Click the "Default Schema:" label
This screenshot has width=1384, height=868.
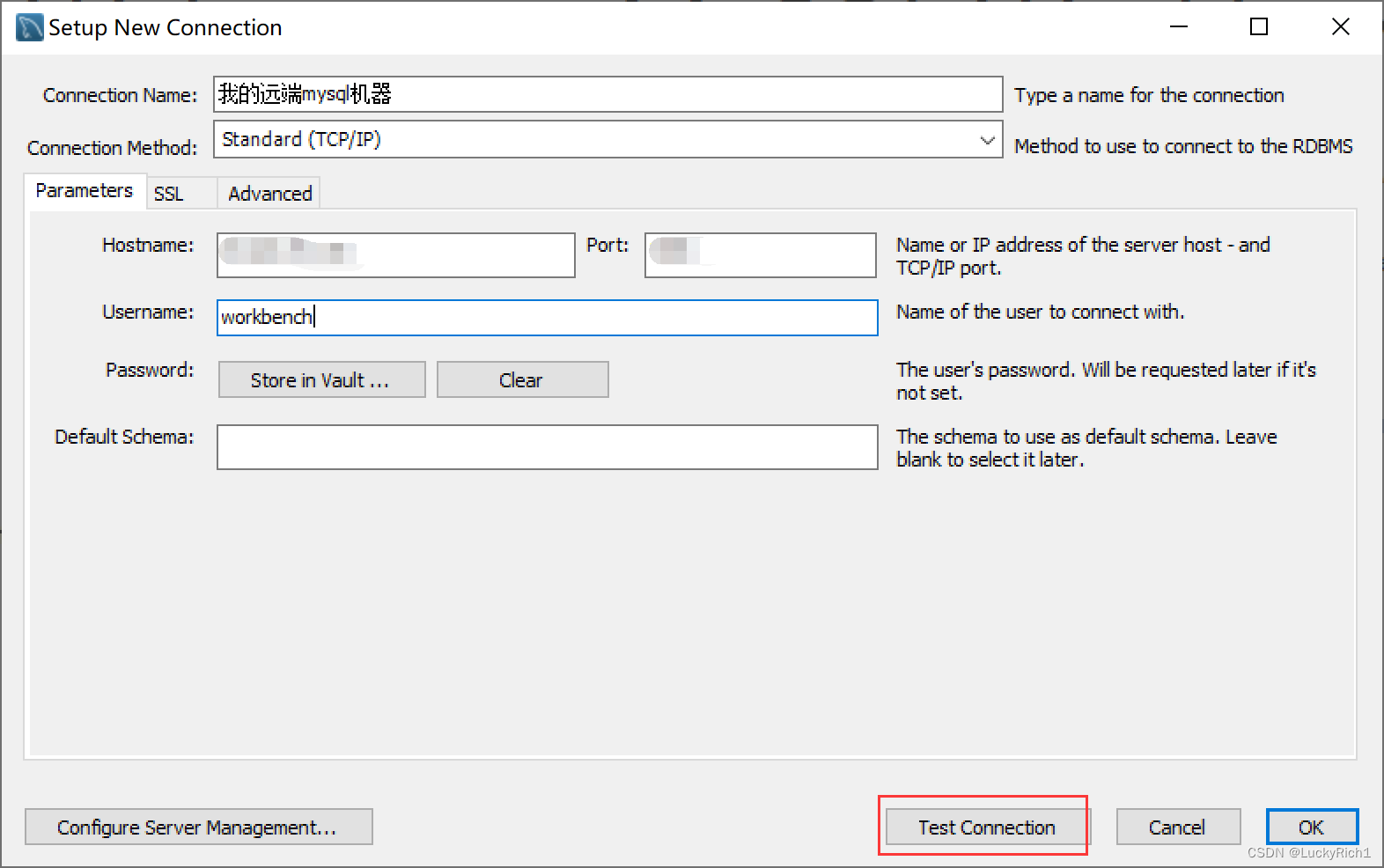pyautogui.click(x=123, y=438)
